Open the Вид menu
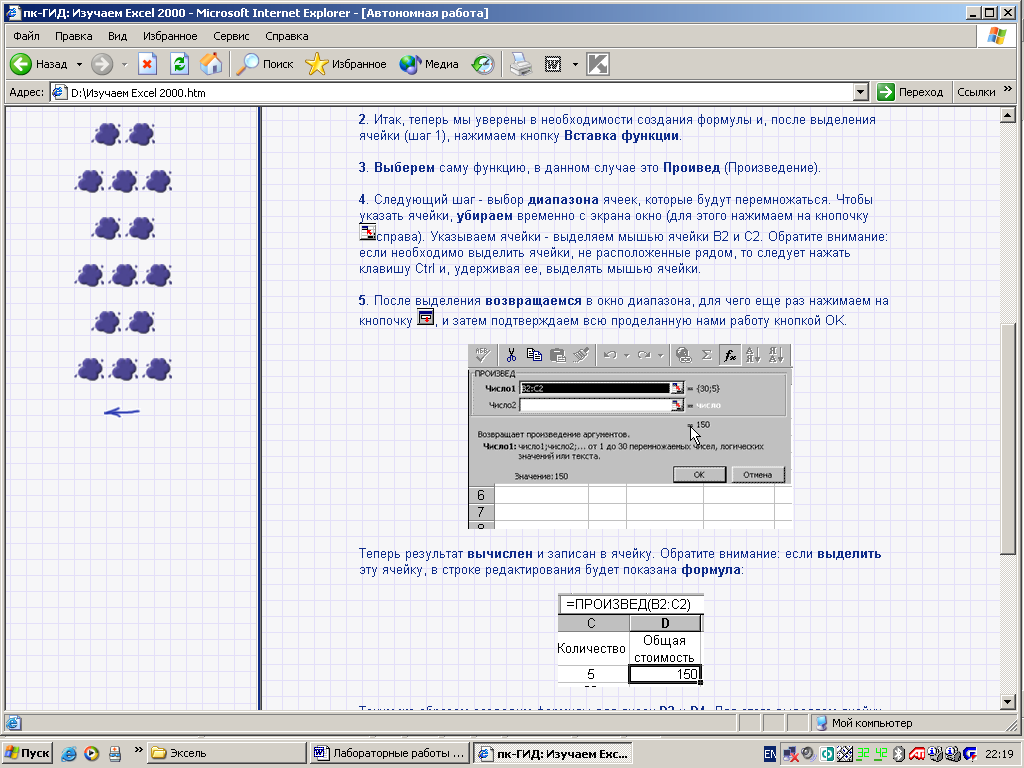The width and height of the screenshot is (1024, 768). (x=118, y=36)
